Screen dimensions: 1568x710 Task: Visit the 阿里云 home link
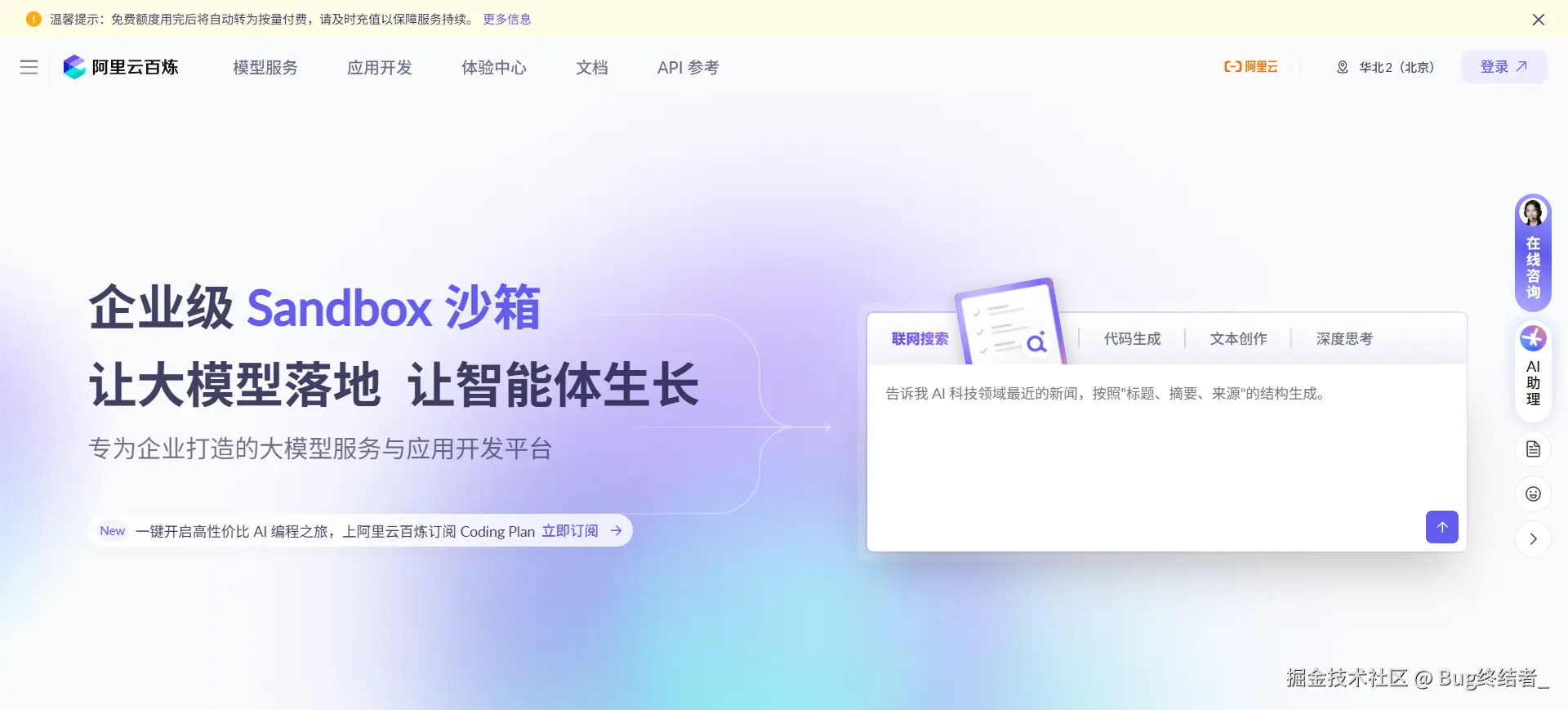pos(1250,67)
